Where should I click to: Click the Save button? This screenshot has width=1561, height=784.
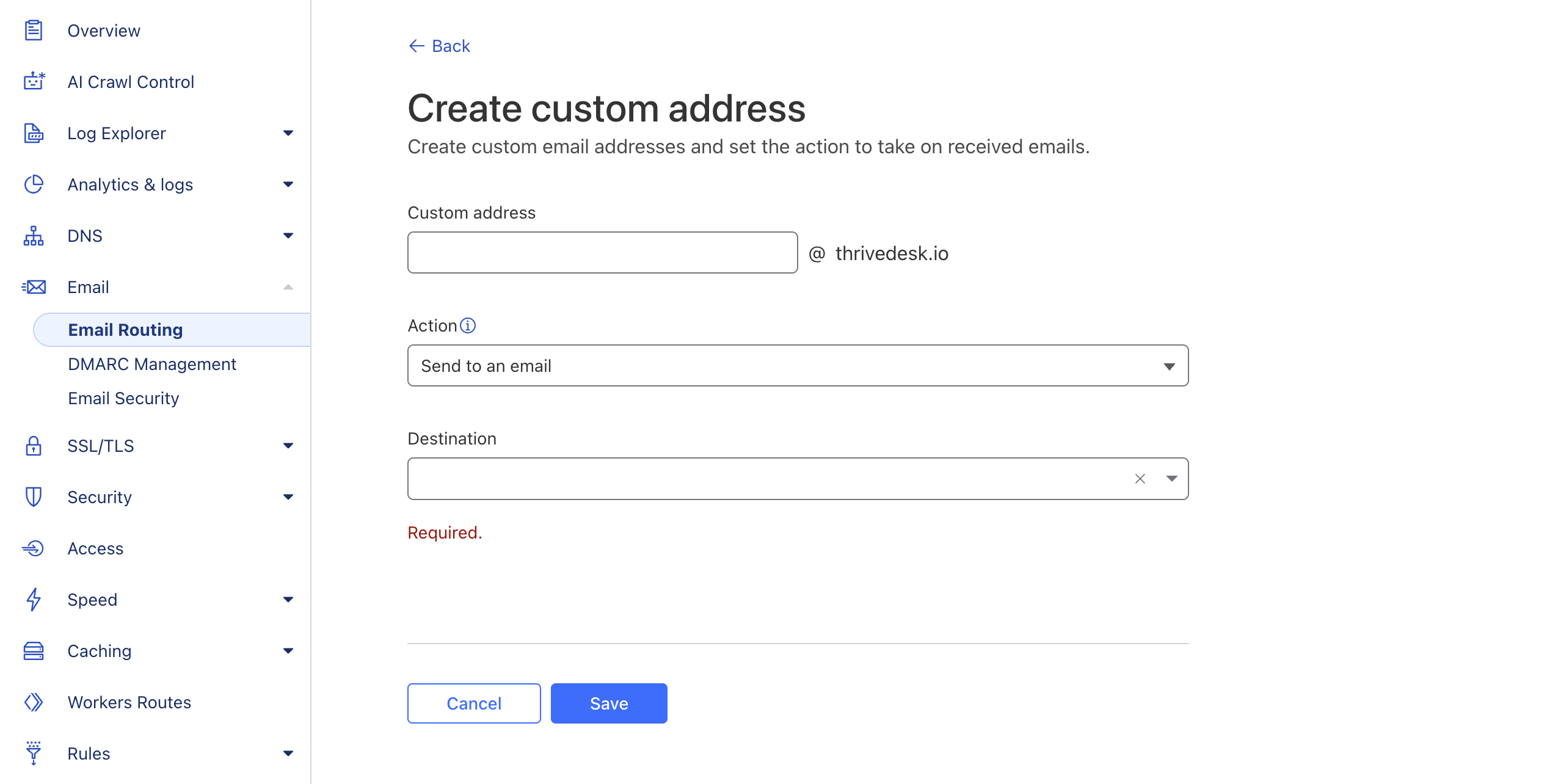pos(608,703)
